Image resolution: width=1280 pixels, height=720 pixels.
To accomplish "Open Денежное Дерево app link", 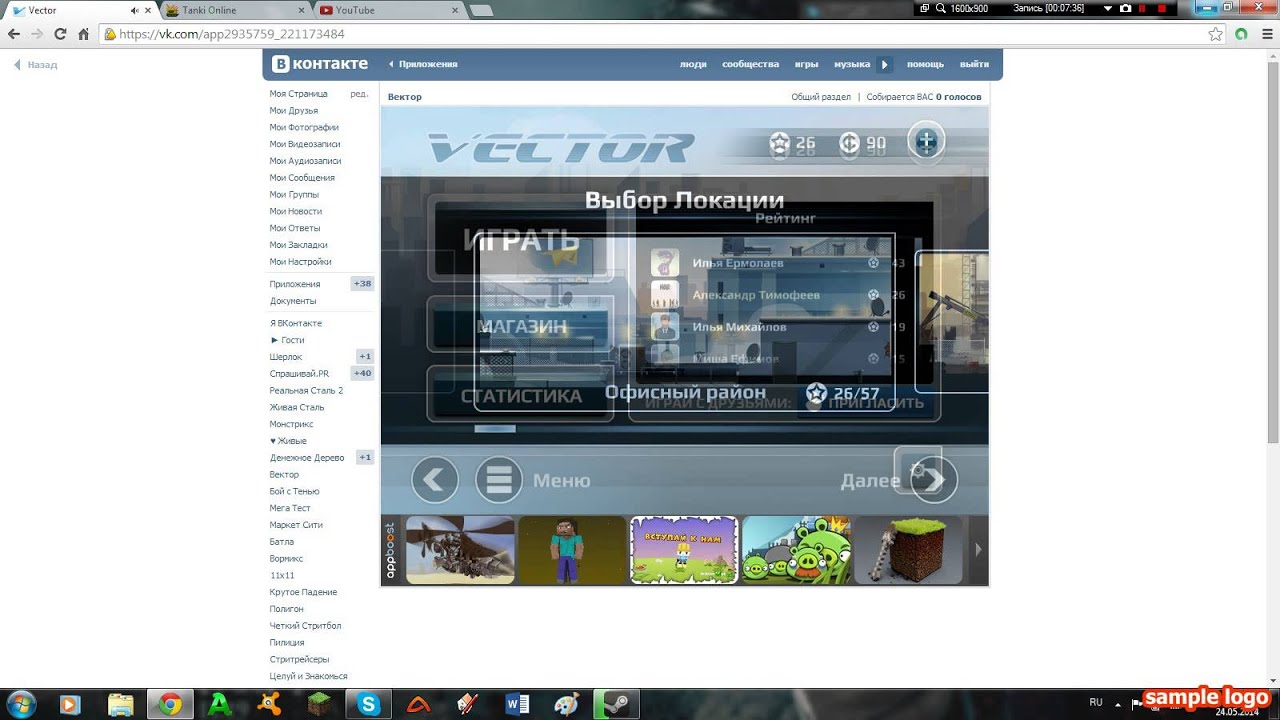I will [x=307, y=458].
